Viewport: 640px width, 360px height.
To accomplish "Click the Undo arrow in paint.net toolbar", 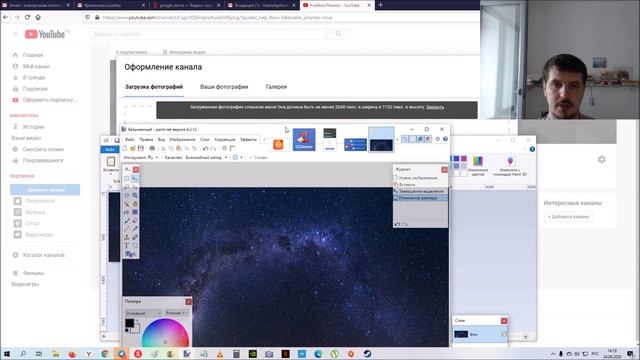I will coord(205,148).
